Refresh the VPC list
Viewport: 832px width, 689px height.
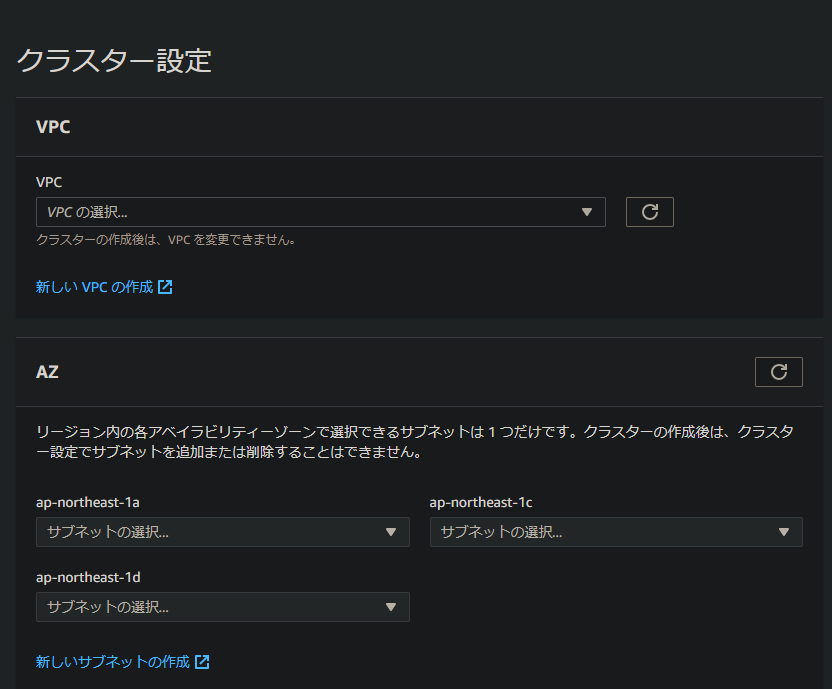649,212
